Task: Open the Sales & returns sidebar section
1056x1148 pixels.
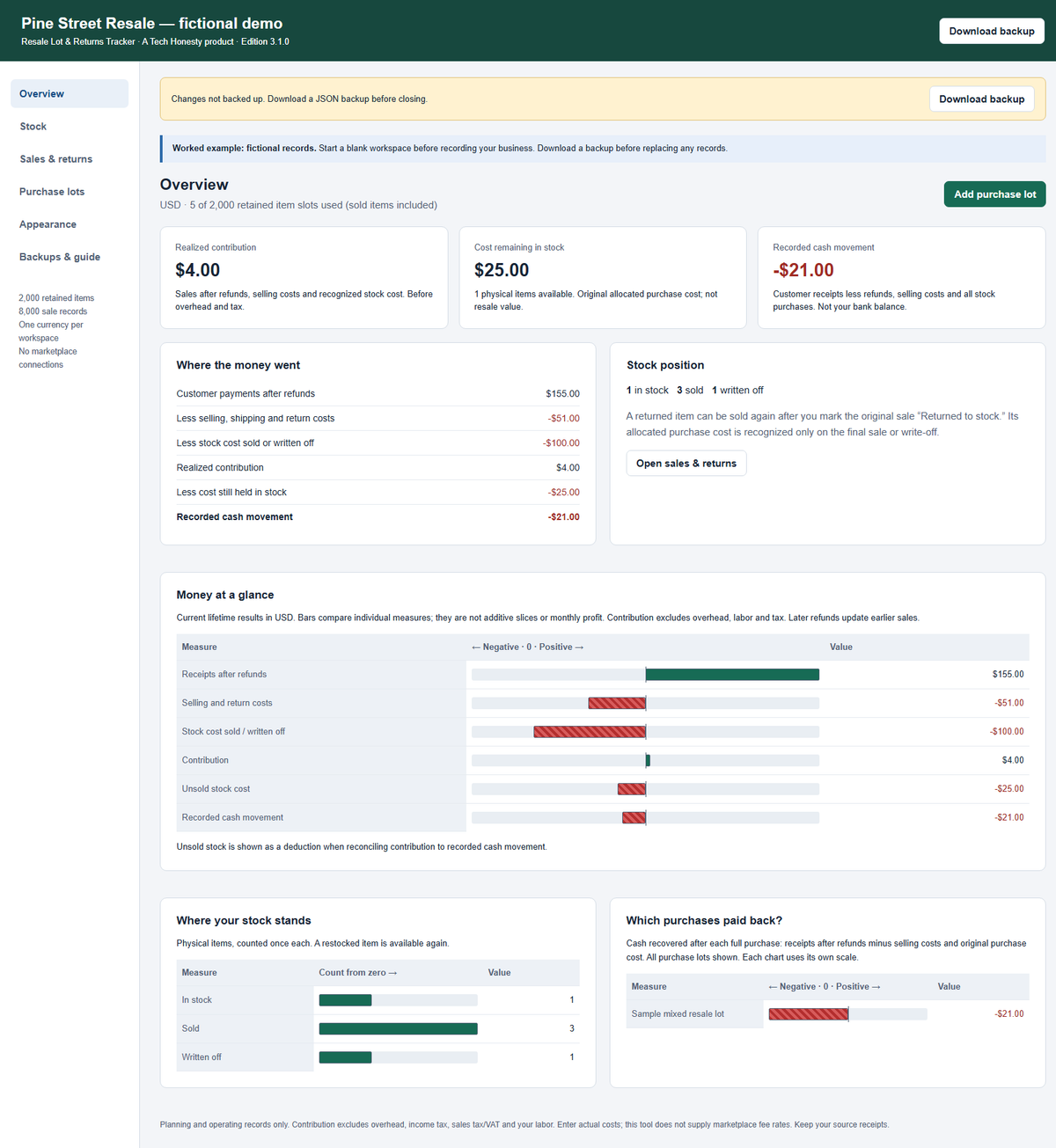Action: tap(70, 159)
